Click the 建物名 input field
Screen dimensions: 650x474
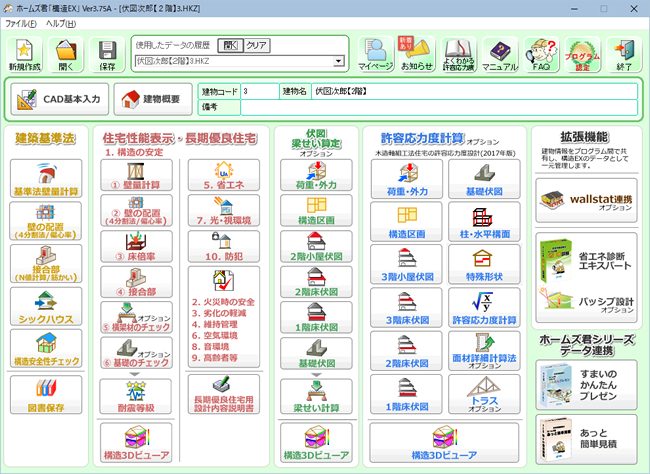click(x=474, y=91)
